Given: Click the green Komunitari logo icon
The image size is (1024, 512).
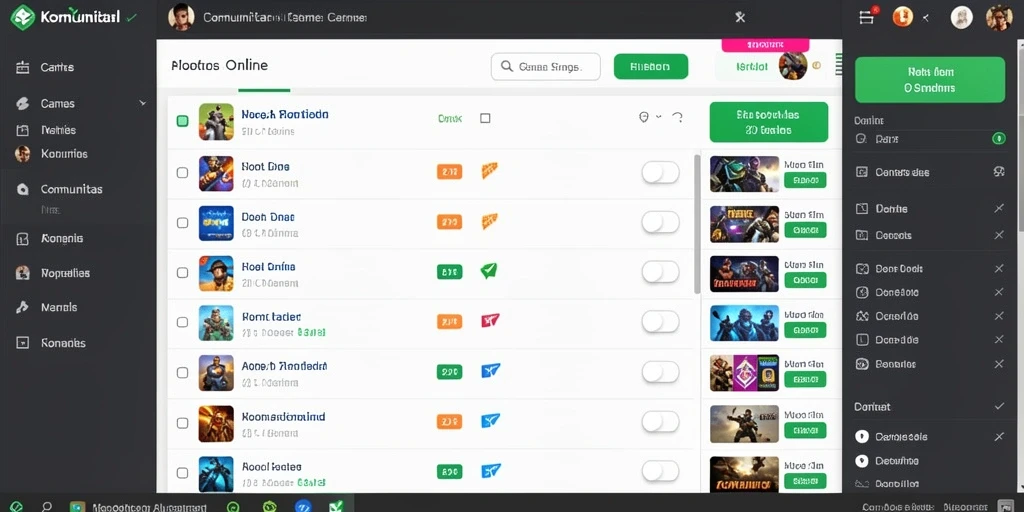Looking at the screenshot, I should (x=22, y=17).
